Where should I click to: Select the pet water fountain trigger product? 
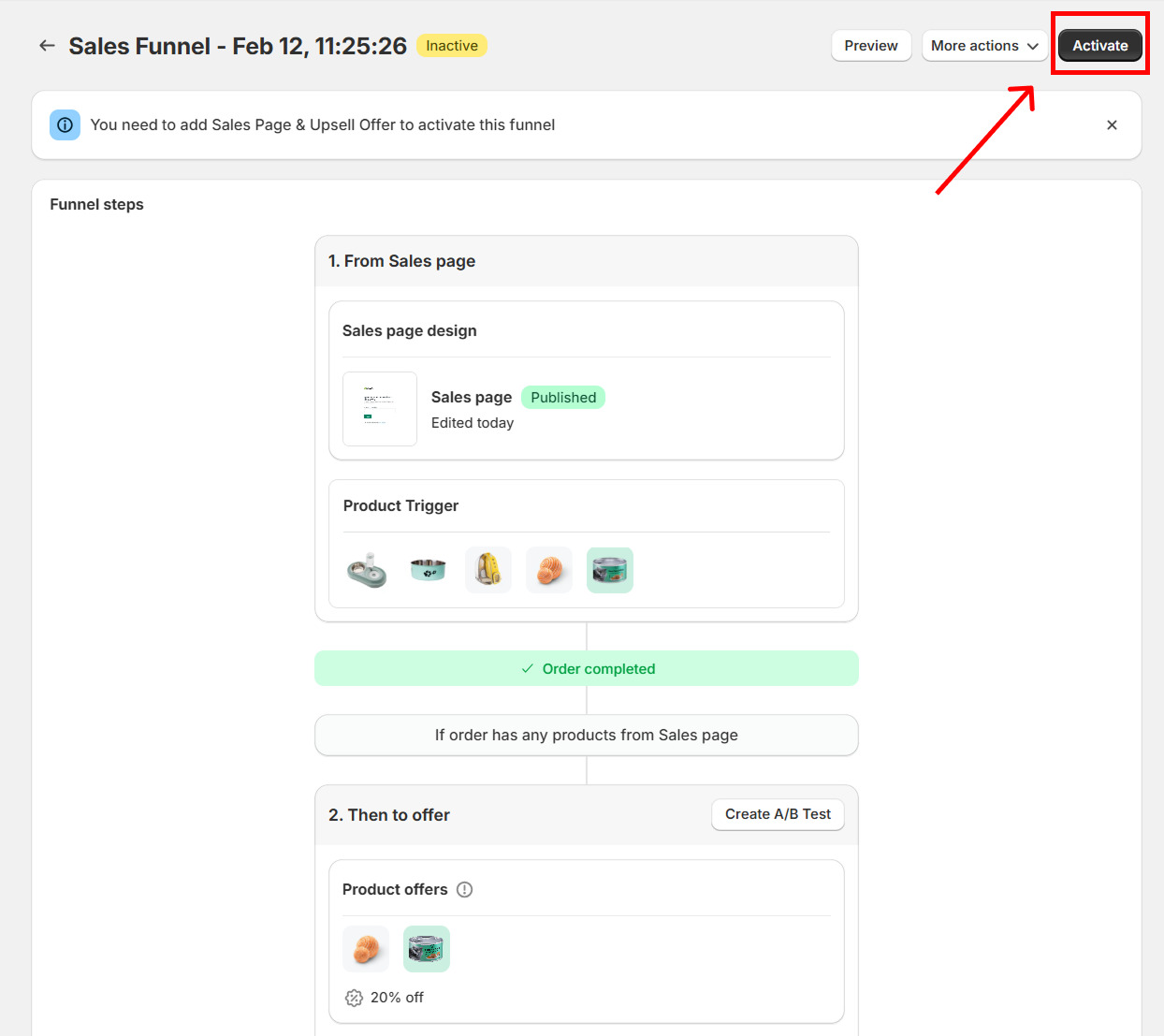(x=367, y=570)
